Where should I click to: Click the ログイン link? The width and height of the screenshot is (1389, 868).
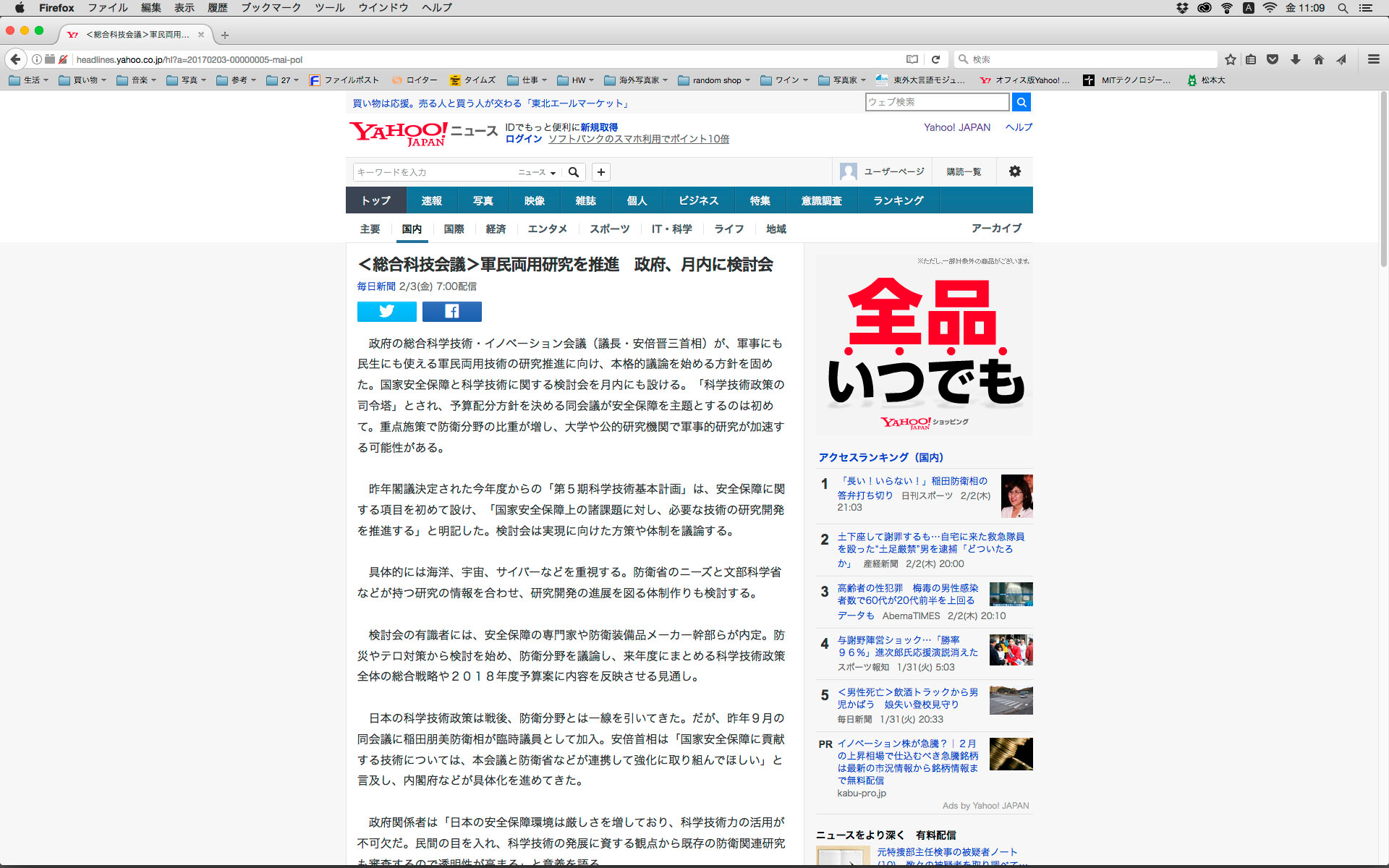point(523,139)
